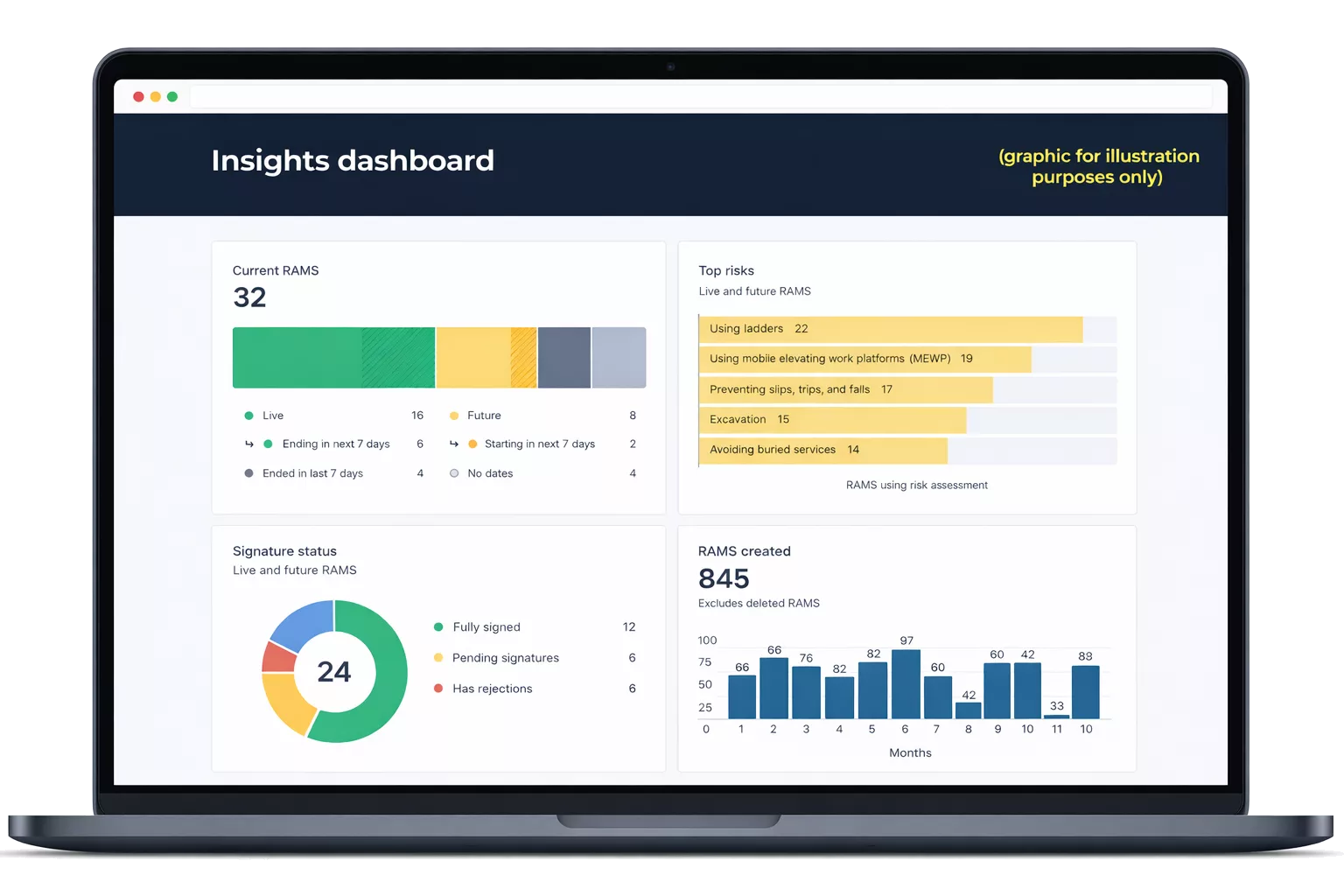
Task: Select the Using ladders risk bar
Action: click(x=890, y=329)
